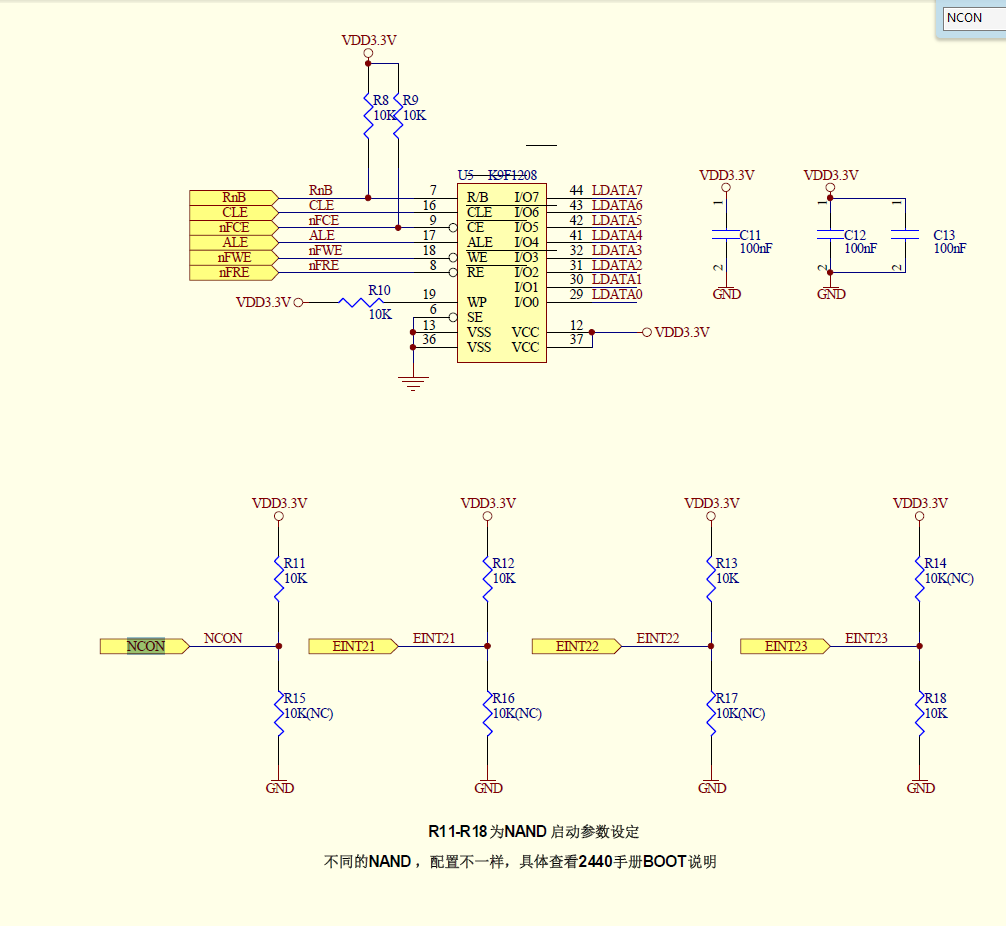Screen dimensions: 1006x926
Task: Select the CLE port label flag
Action: (x=232, y=212)
